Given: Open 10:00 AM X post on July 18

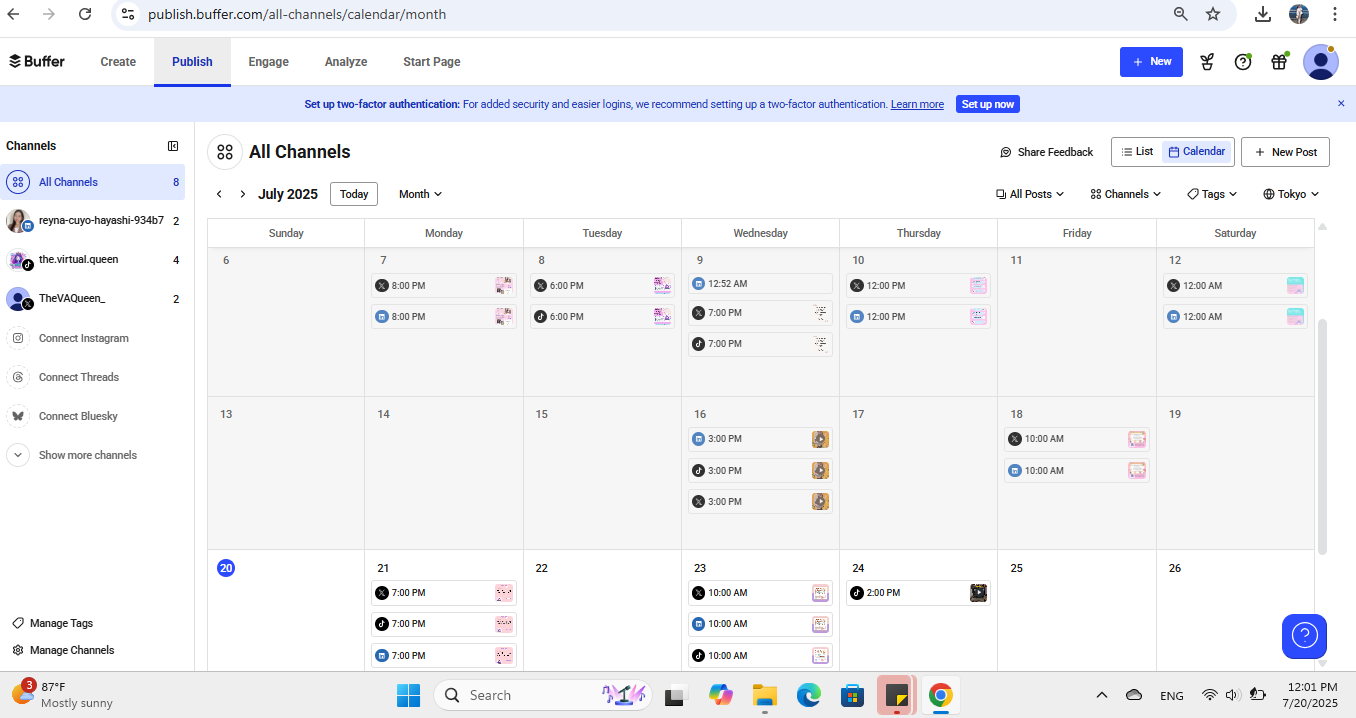Looking at the screenshot, I should pyautogui.click(x=1077, y=439).
